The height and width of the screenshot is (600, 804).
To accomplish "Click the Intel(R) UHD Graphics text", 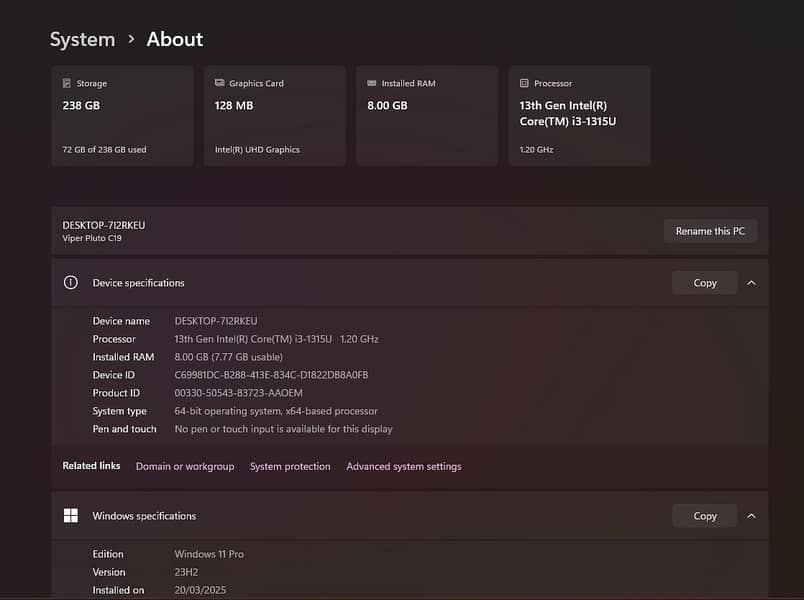I will 257,150.
